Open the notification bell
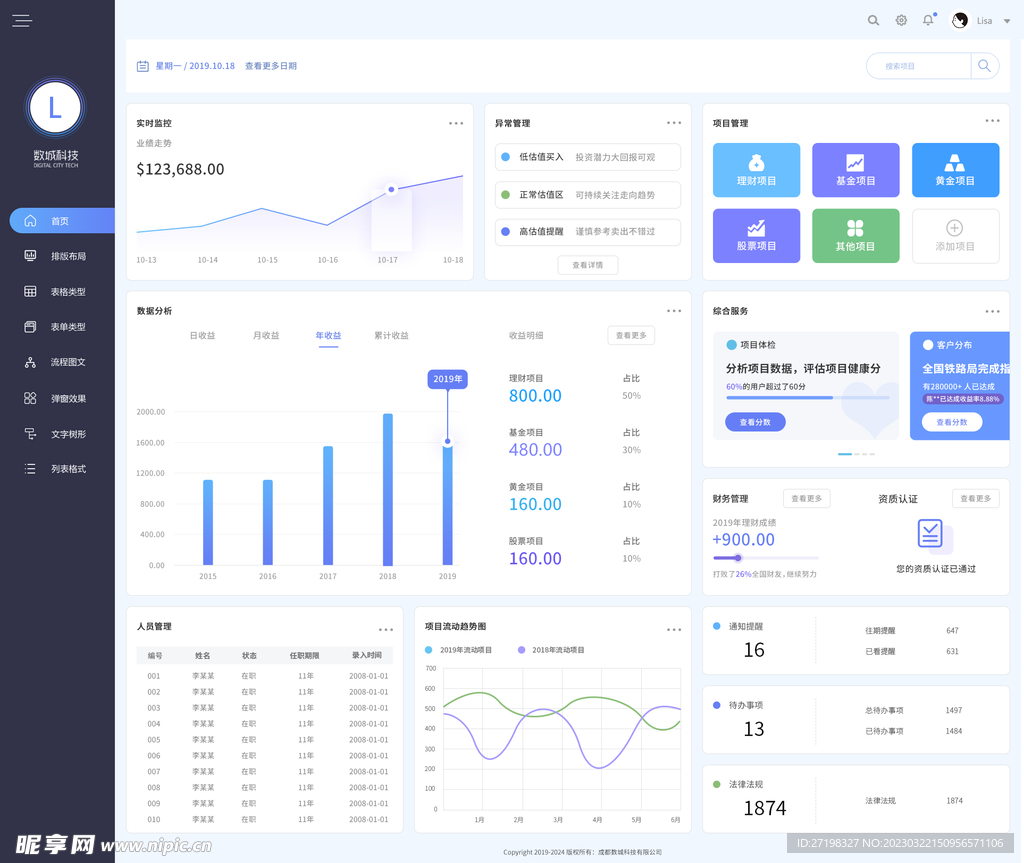 point(927,20)
